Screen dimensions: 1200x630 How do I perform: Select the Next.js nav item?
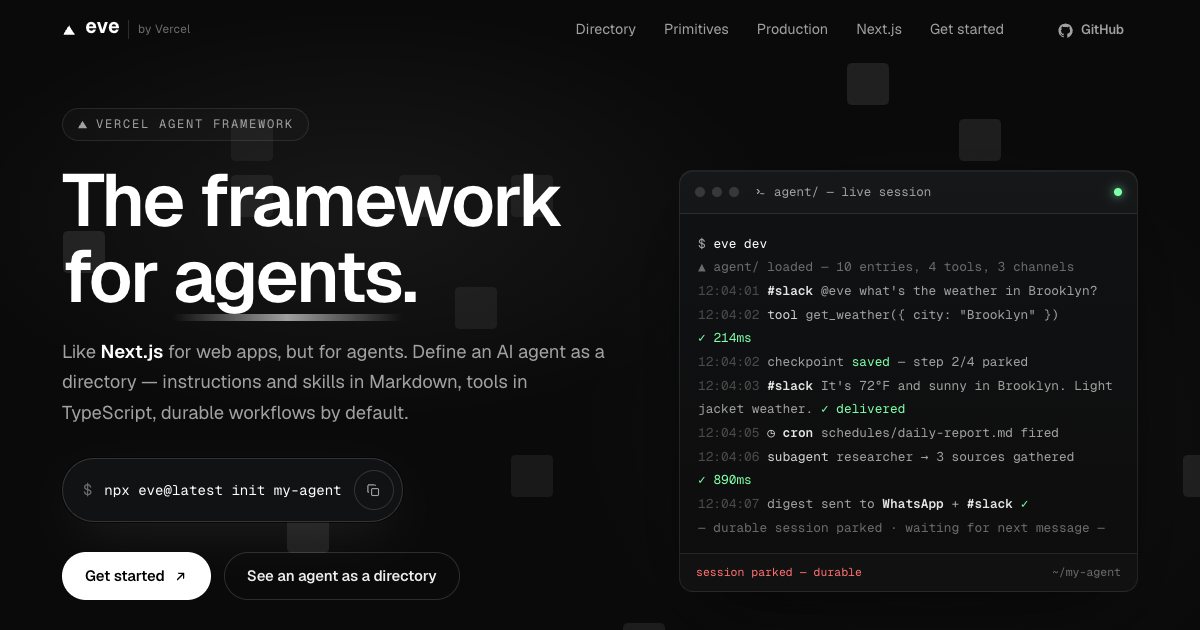pos(879,29)
